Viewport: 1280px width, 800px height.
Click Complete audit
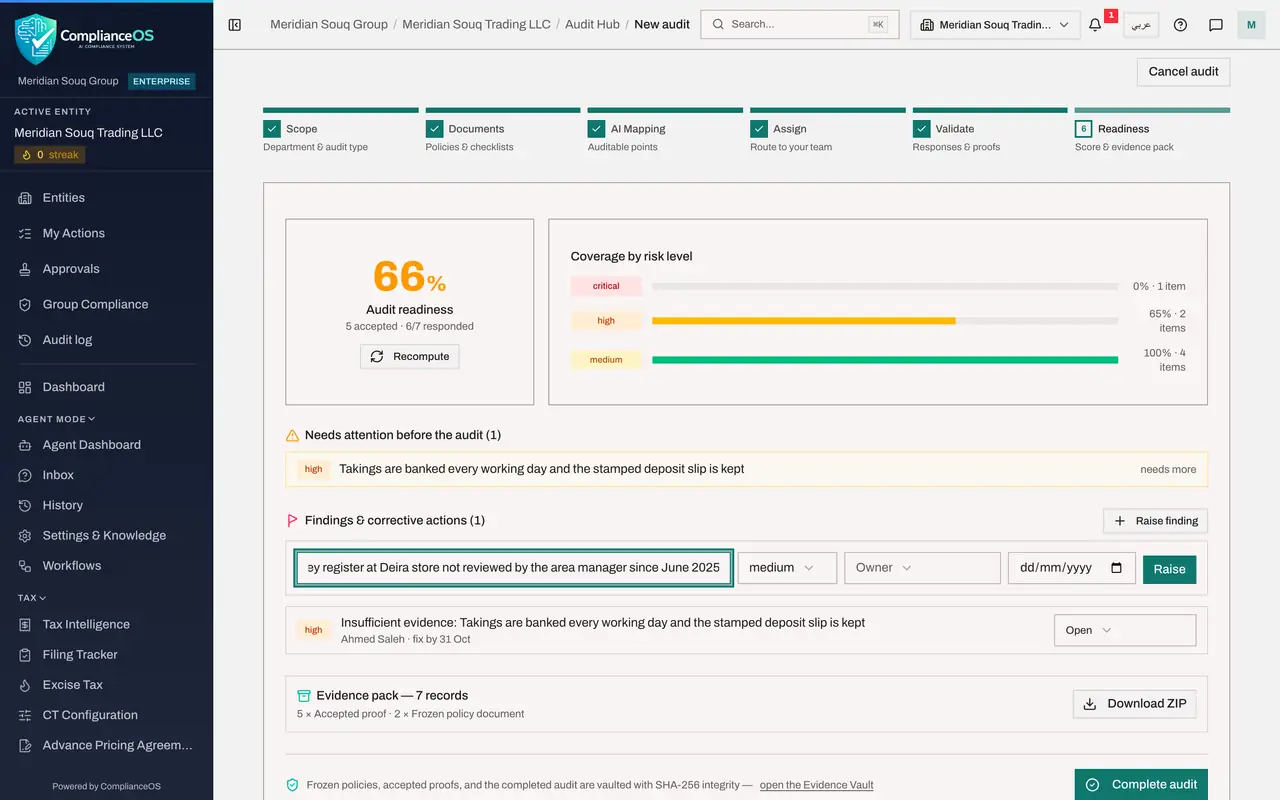[x=1141, y=785]
